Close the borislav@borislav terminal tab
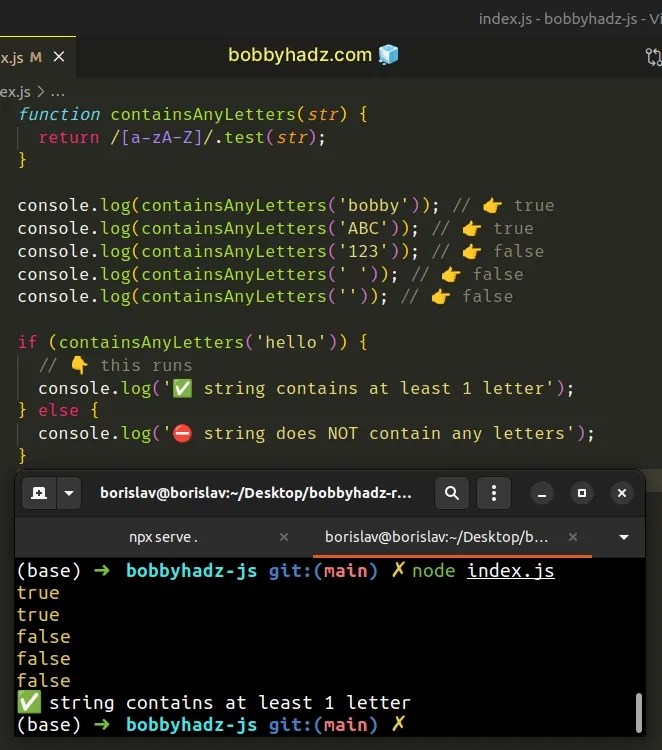Image resolution: width=662 pixels, height=750 pixels. pyautogui.click(x=573, y=537)
